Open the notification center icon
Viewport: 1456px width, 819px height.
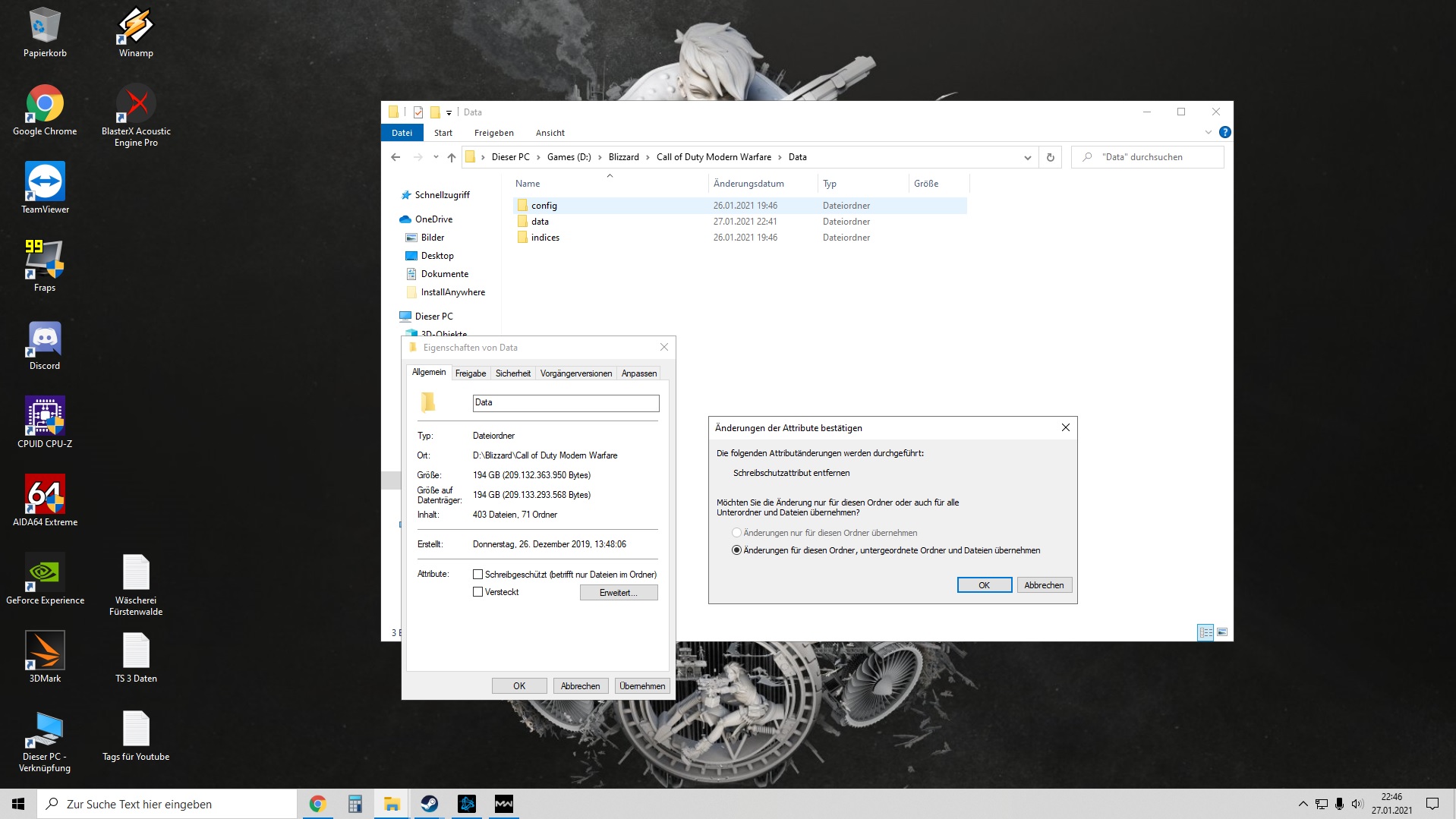(x=1432, y=804)
